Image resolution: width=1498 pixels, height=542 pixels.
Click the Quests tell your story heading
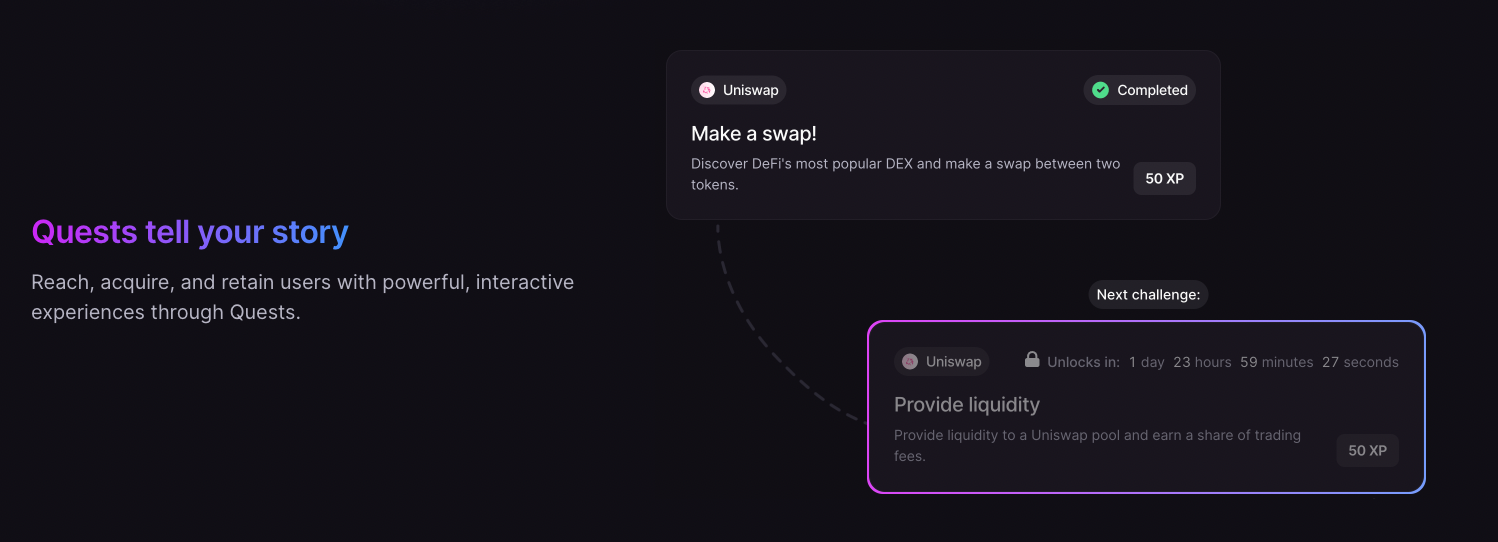tap(190, 233)
